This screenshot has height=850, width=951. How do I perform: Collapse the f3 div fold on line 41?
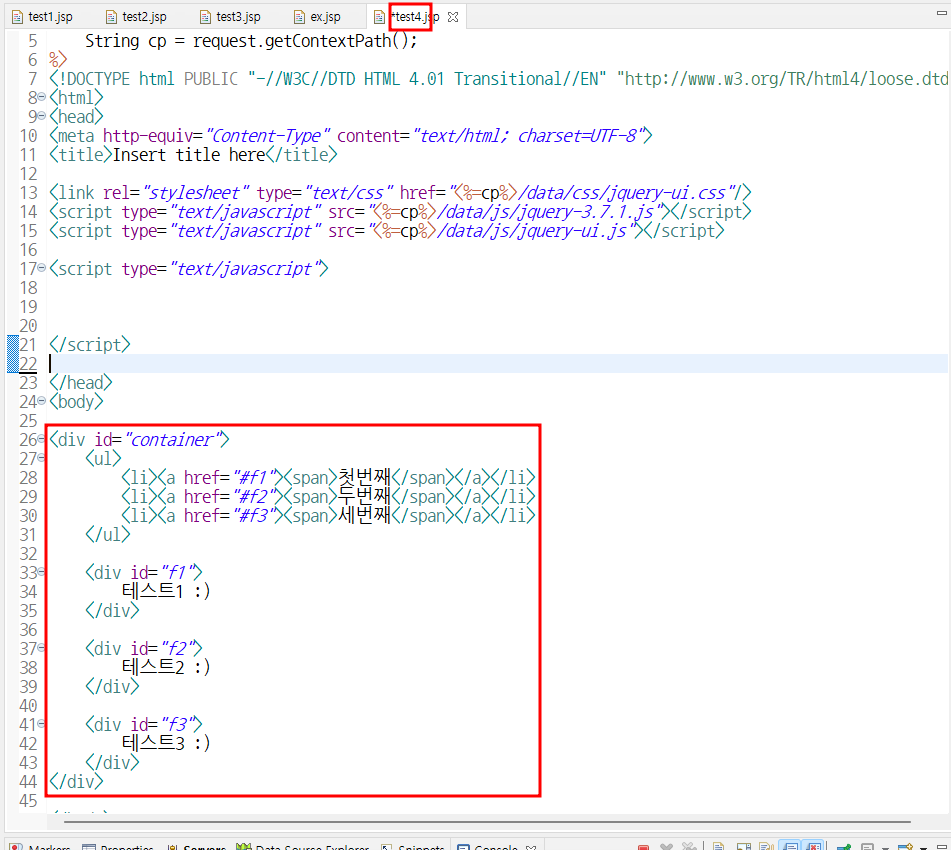(x=42, y=723)
